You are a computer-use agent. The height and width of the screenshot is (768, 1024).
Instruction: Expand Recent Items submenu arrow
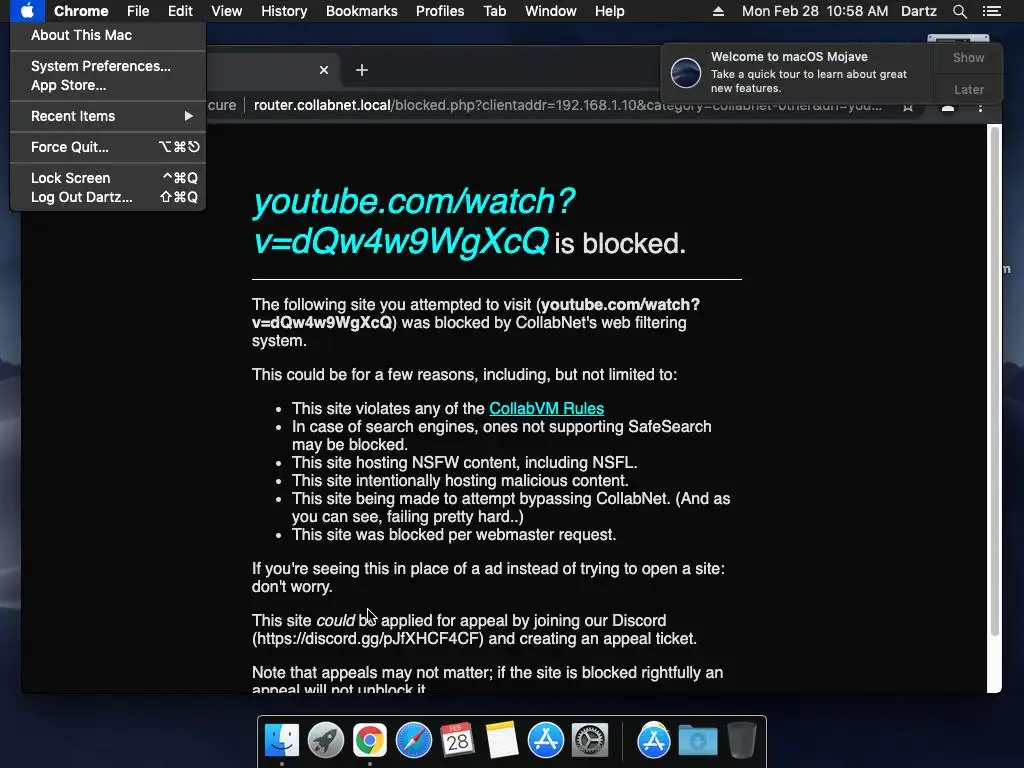[x=188, y=116]
